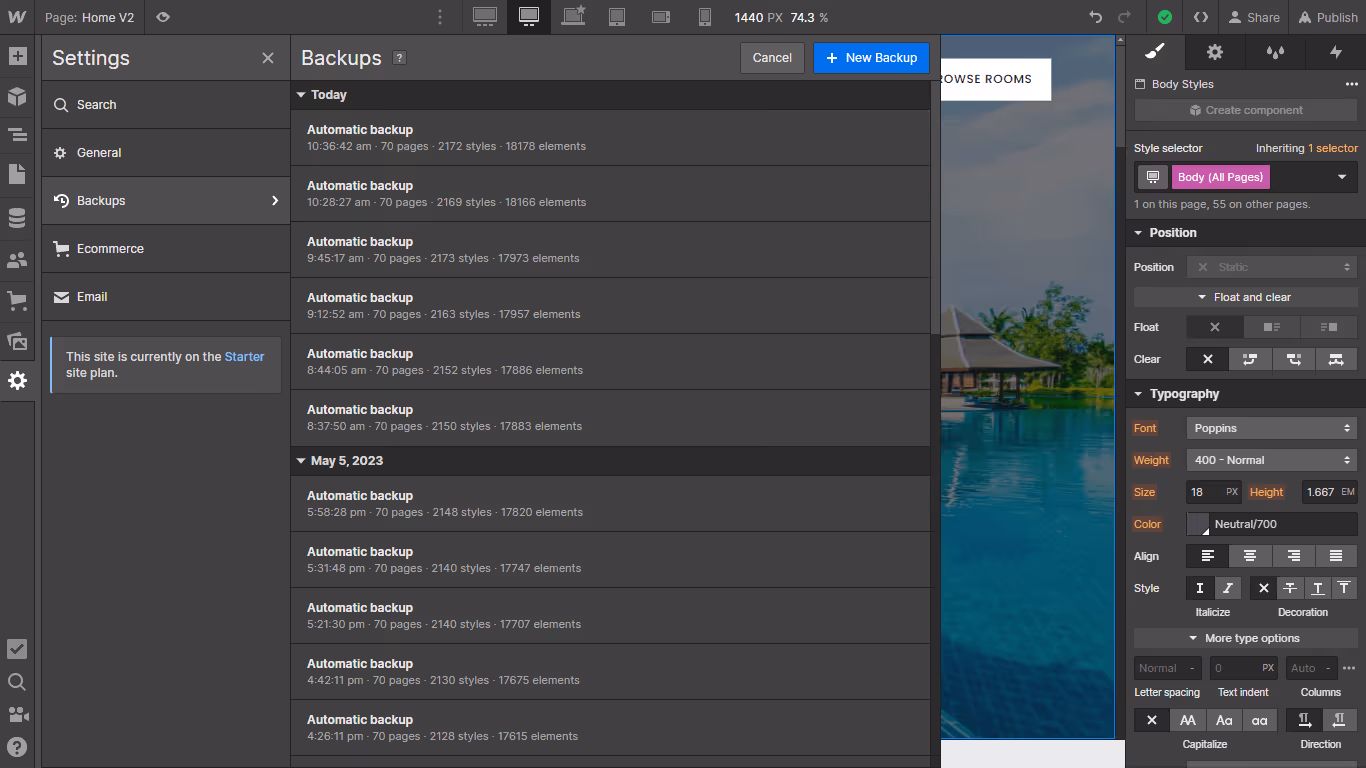This screenshot has width=1366, height=768.
Task: Click the Redo arrow
Action: tap(1125, 17)
